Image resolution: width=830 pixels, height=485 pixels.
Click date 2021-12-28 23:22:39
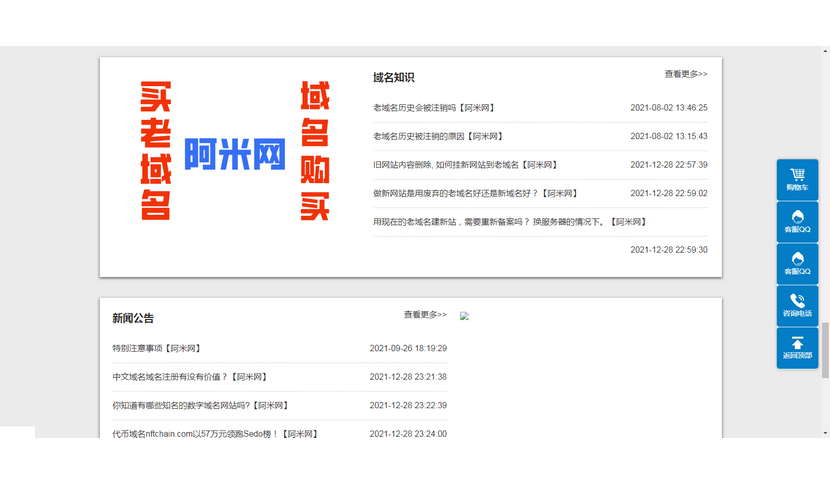[x=408, y=406]
